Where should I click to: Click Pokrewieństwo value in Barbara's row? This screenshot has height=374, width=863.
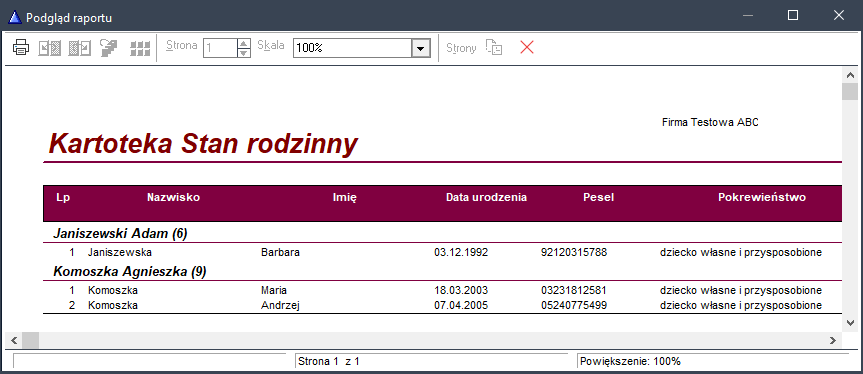coord(741,253)
